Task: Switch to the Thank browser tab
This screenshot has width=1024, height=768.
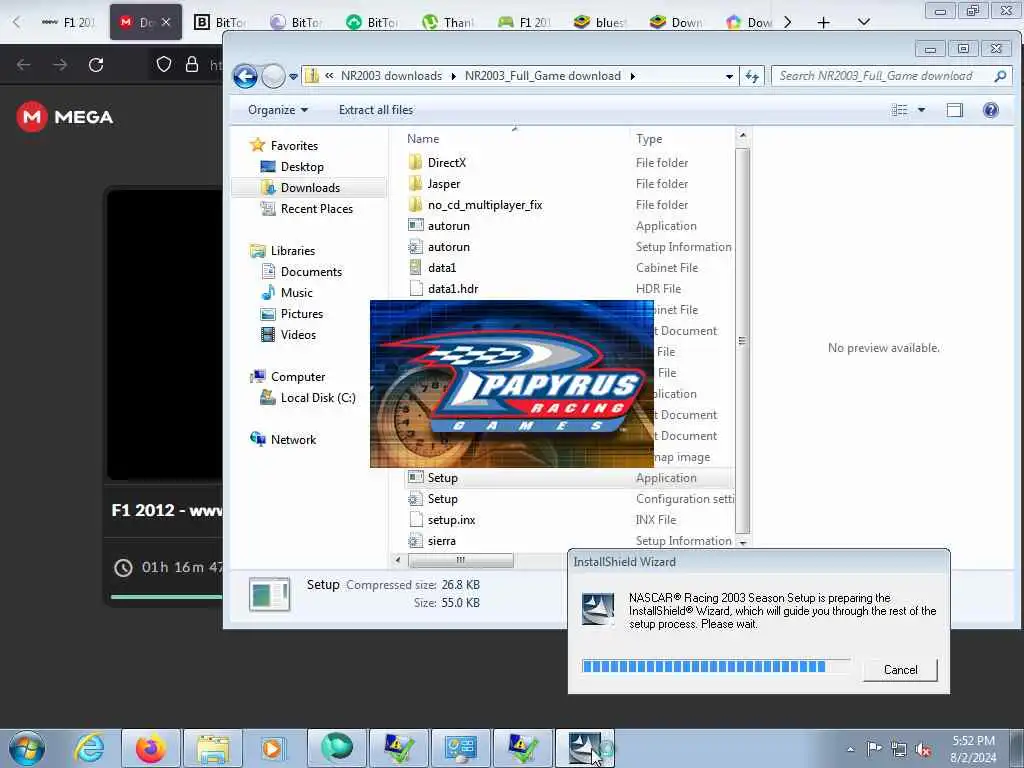Action: coord(449,22)
